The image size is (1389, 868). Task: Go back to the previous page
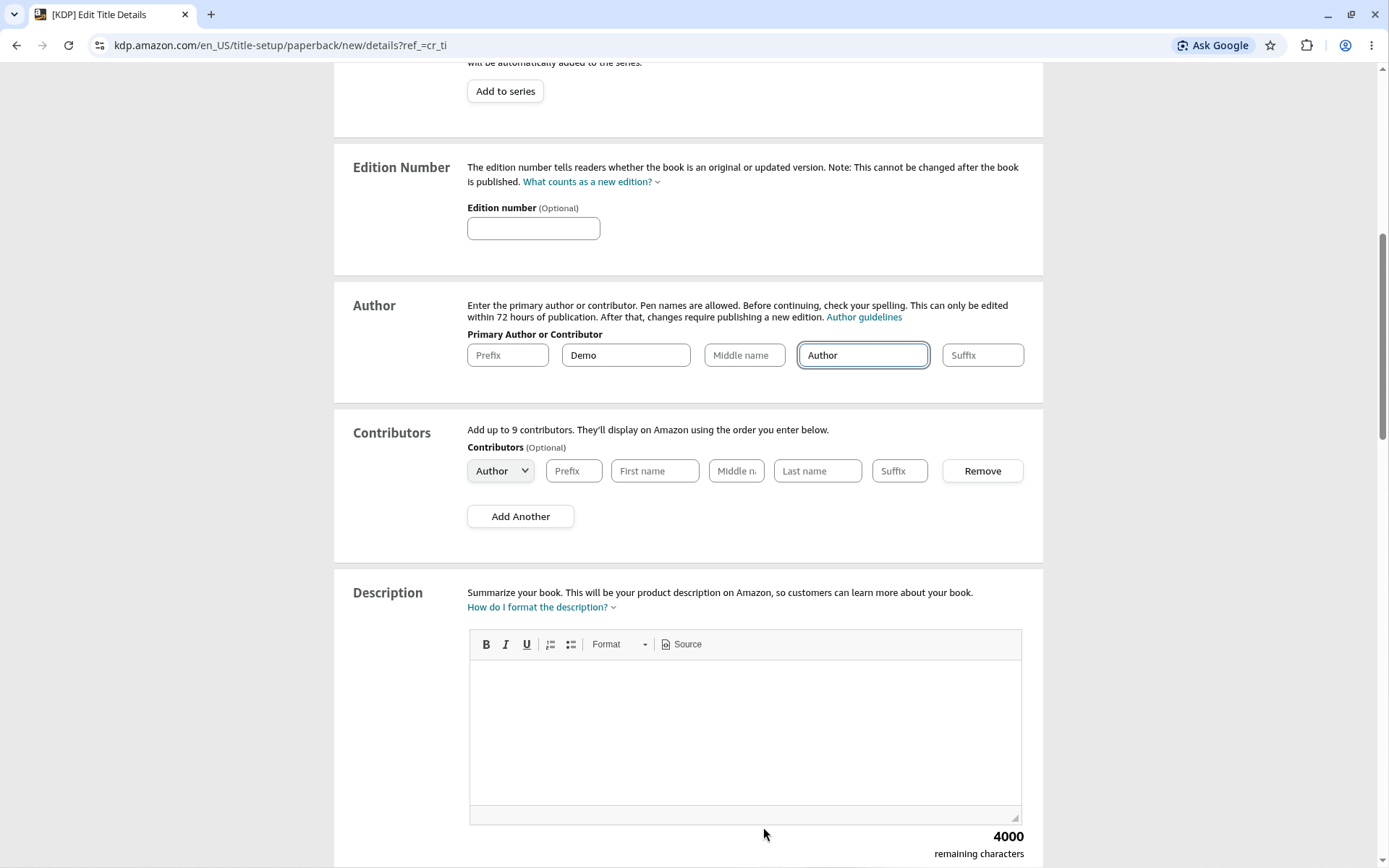tap(17, 46)
